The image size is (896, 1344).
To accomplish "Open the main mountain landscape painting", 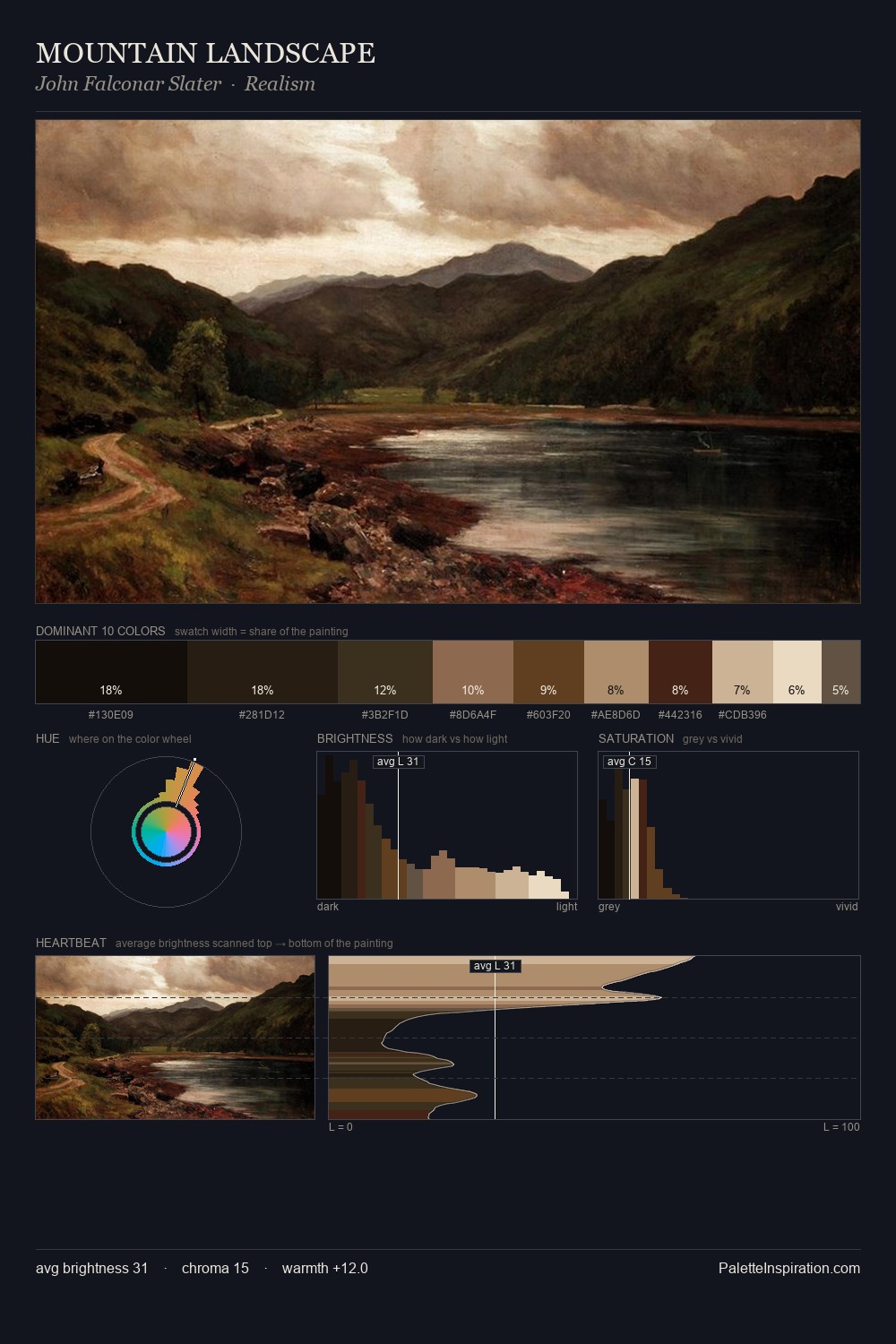I will click(x=448, y=362).
